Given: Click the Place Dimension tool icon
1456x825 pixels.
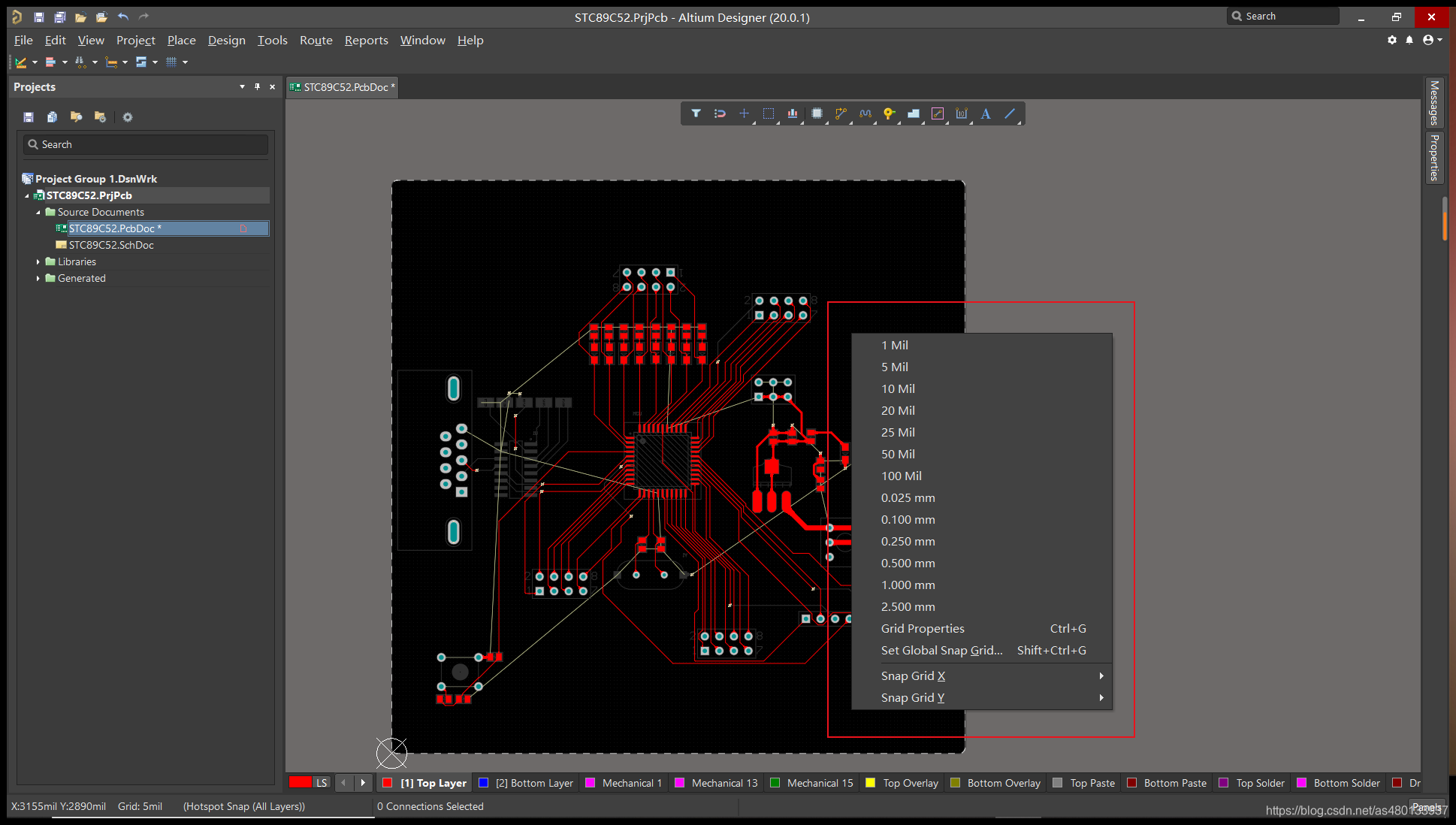Looking at the screenshot, I should 961,113.
